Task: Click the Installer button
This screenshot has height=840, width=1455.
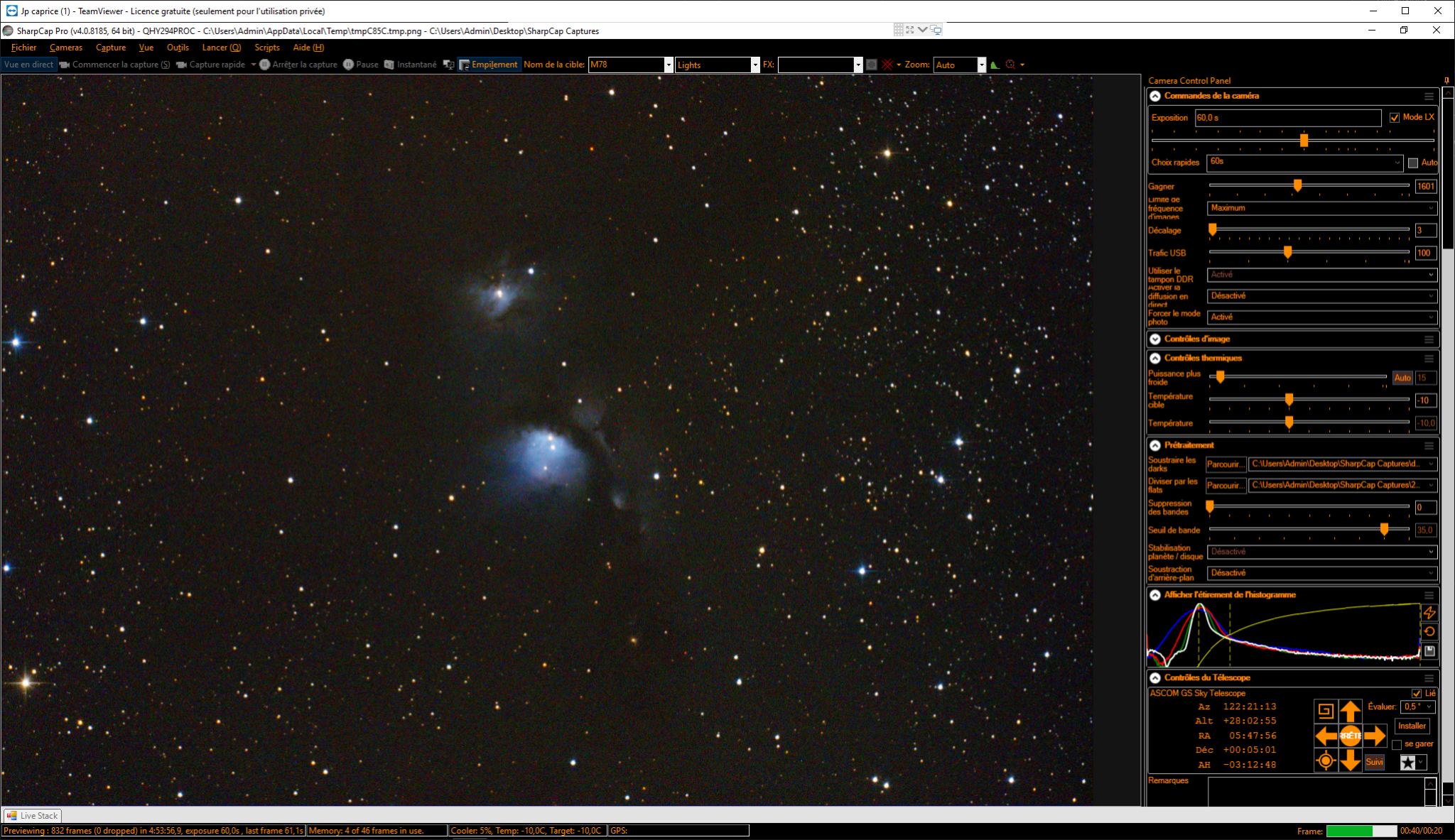Action: 1412,726
